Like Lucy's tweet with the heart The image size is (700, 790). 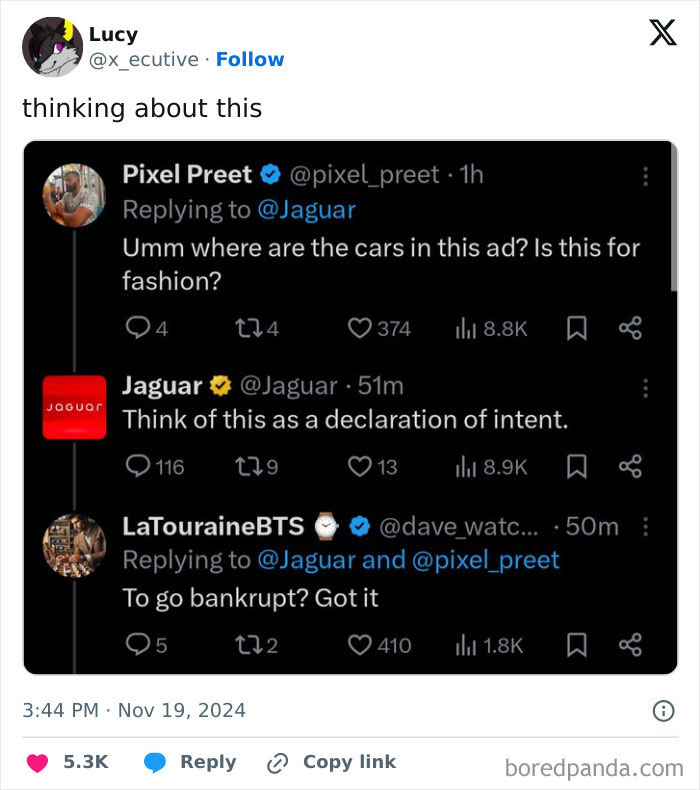click(38, 762)
